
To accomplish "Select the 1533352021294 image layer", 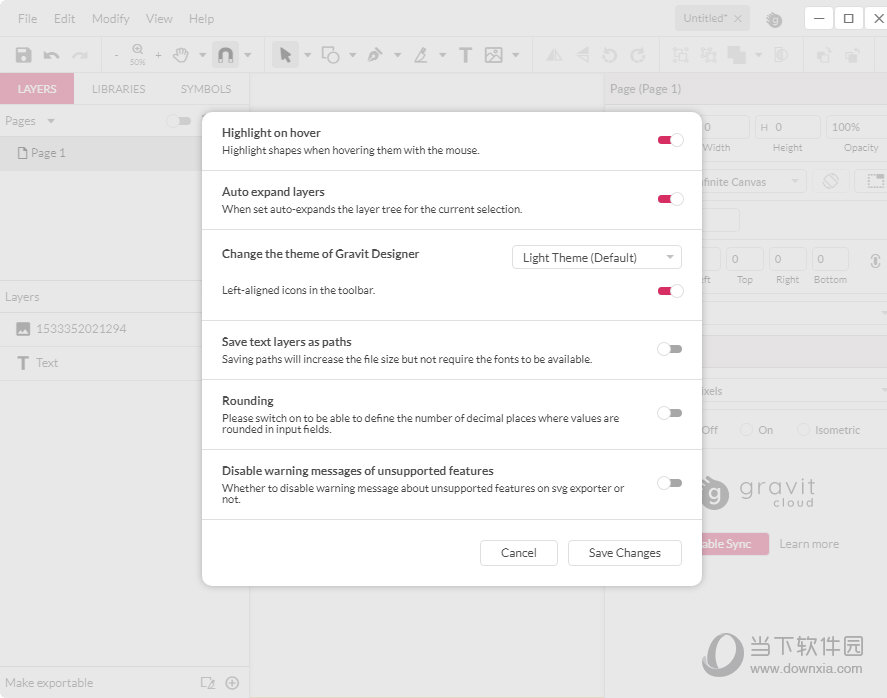I will (101, 329).
